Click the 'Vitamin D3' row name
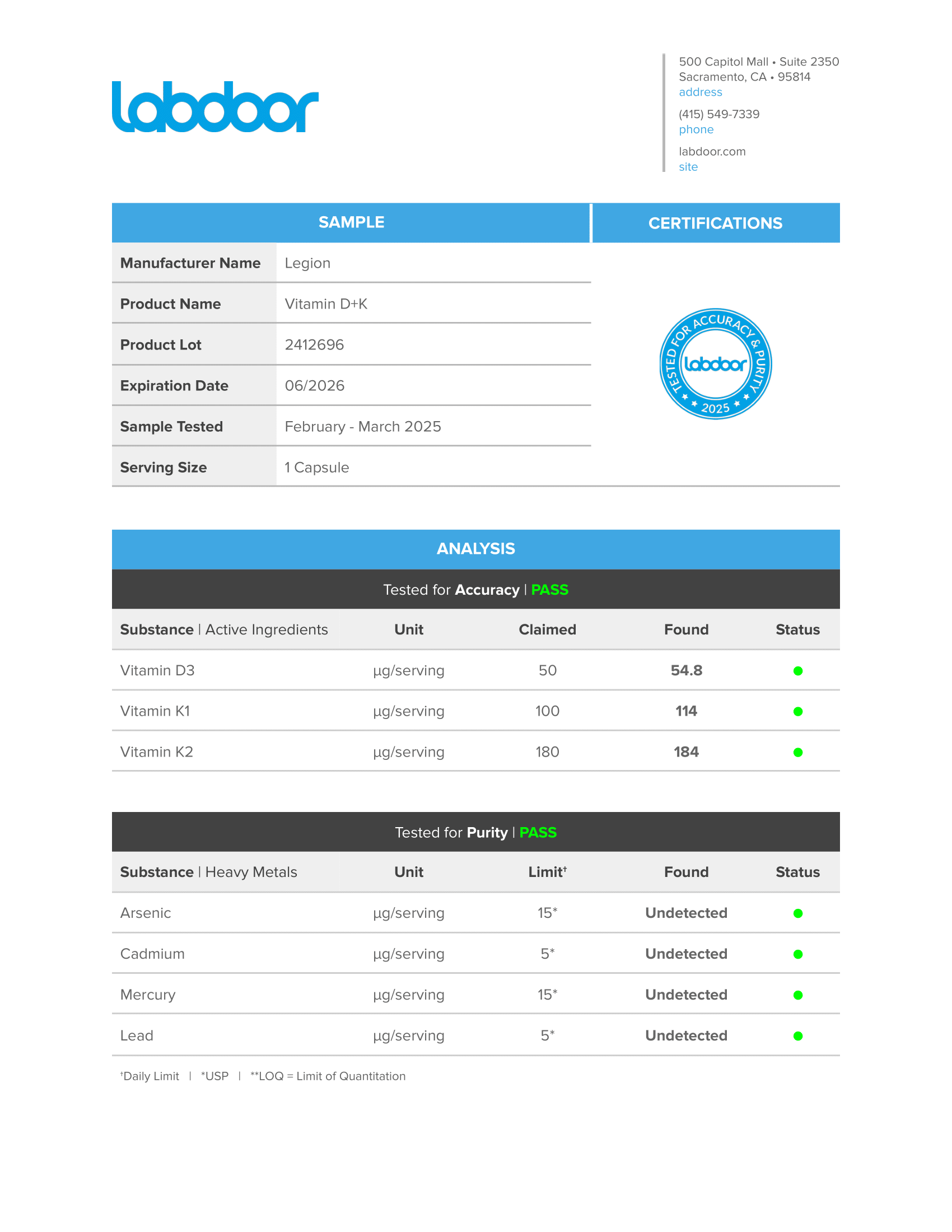 pos(157,671)
